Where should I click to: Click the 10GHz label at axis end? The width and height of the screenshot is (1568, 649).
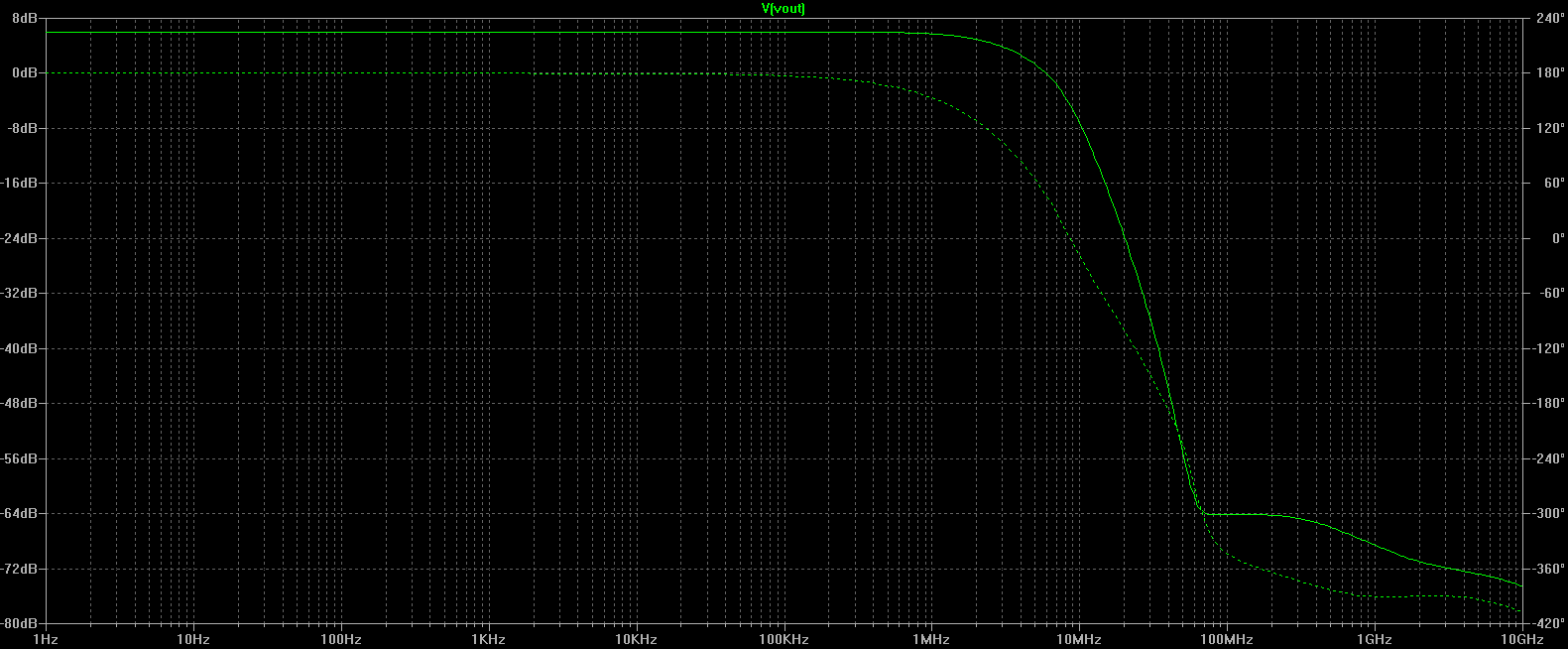tap(1521, 639)
